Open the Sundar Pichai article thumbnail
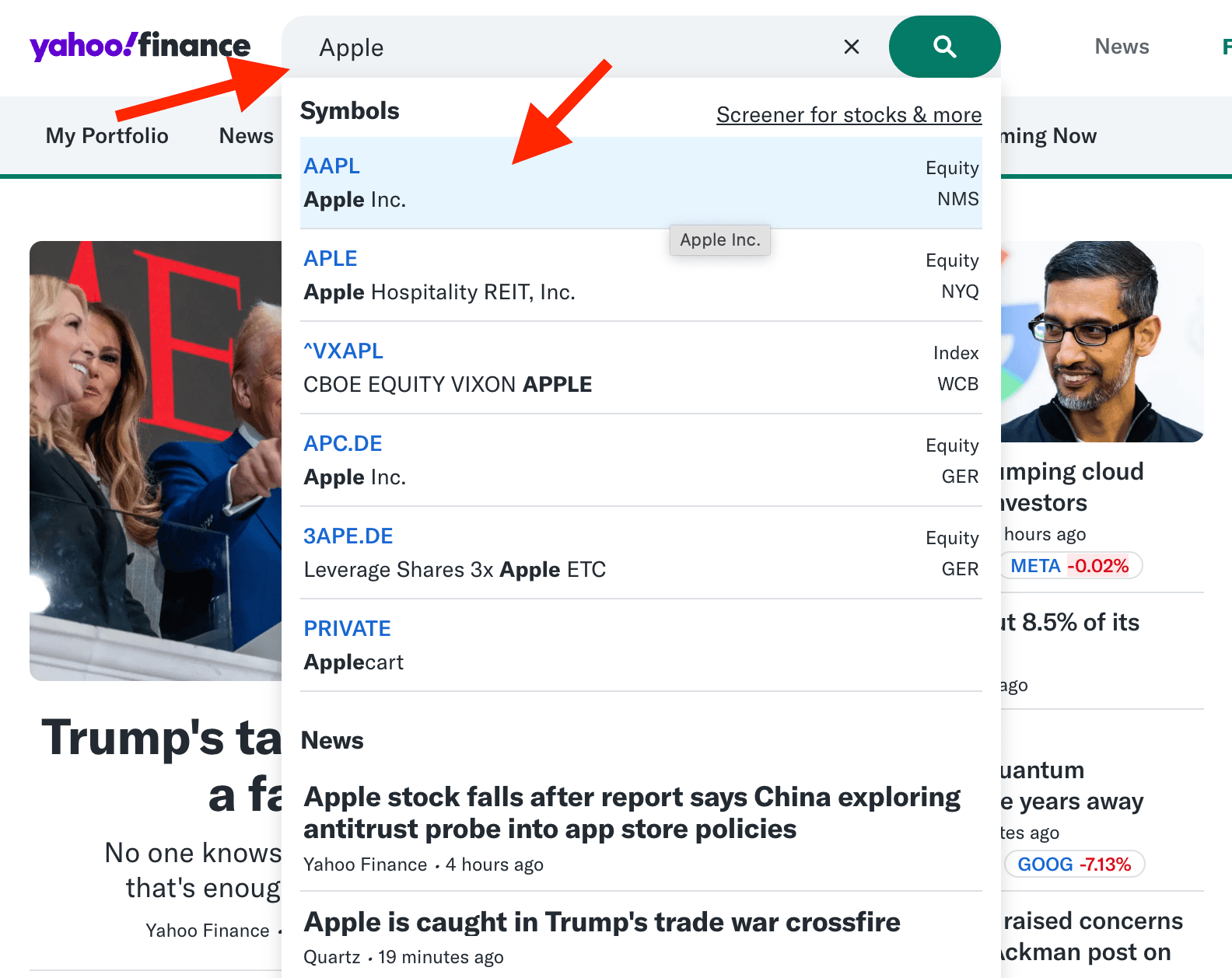 tap(1102, 341)
